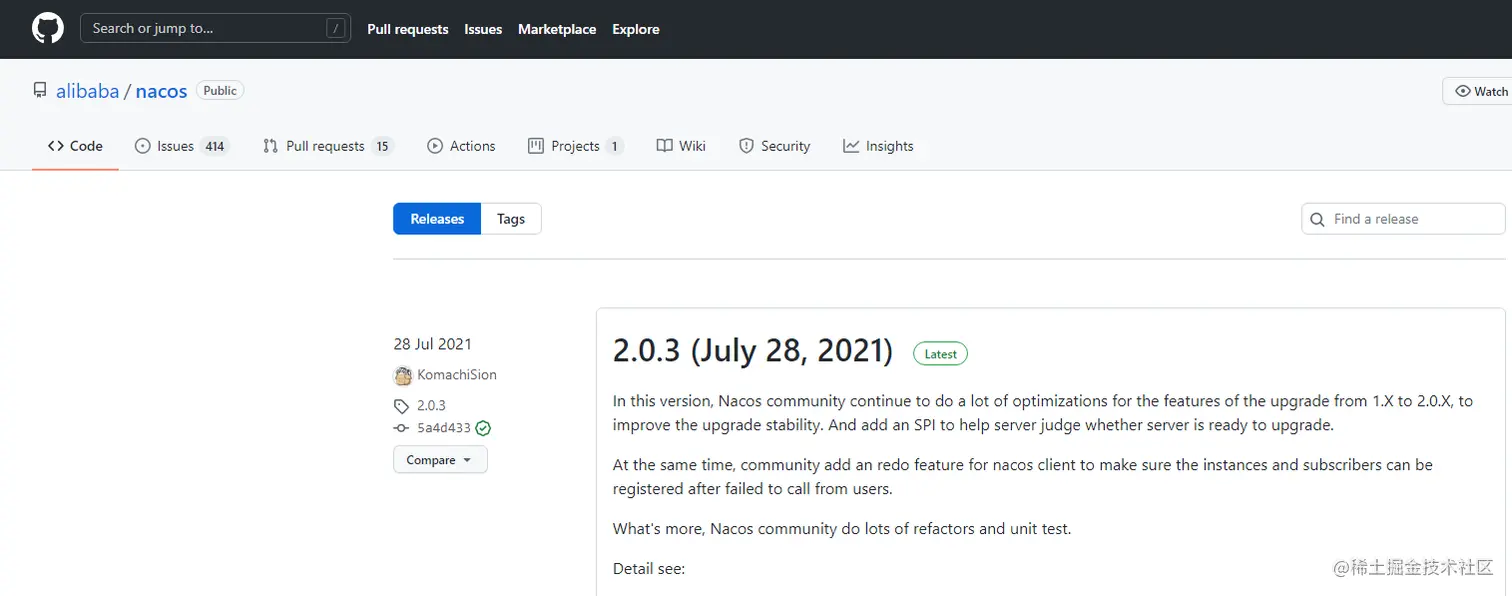The width and height of the screenshot is (1512, 596).
Task: Click the Pull requests tab branch icon
Action: pos(270,146)
